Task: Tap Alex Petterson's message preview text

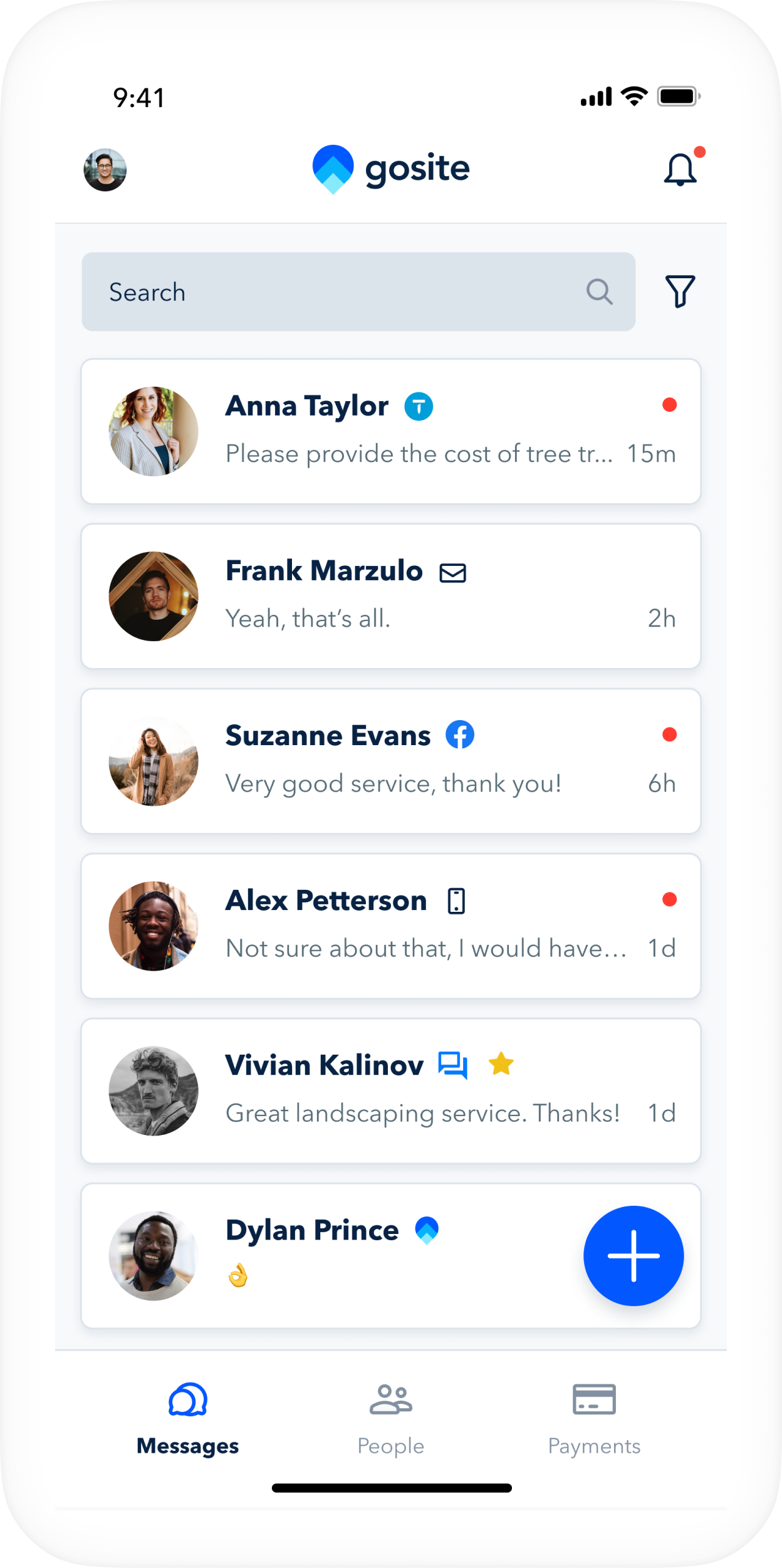Action: click(x=426, y=948)
